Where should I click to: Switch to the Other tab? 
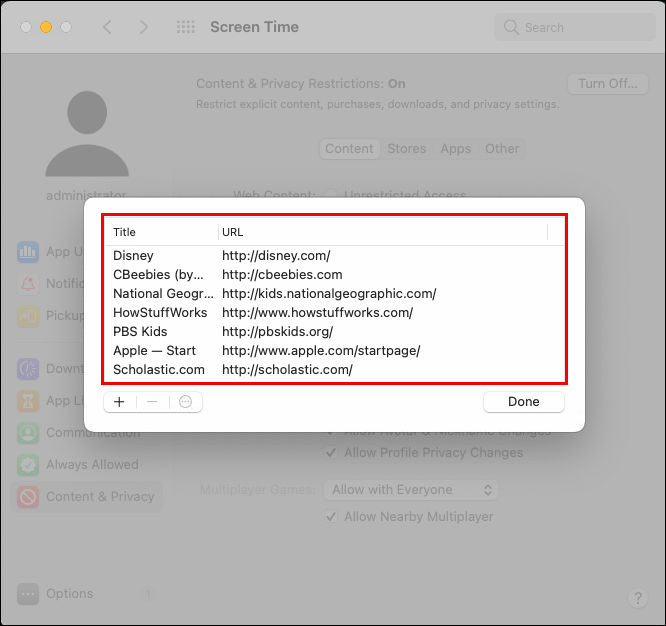502,149
